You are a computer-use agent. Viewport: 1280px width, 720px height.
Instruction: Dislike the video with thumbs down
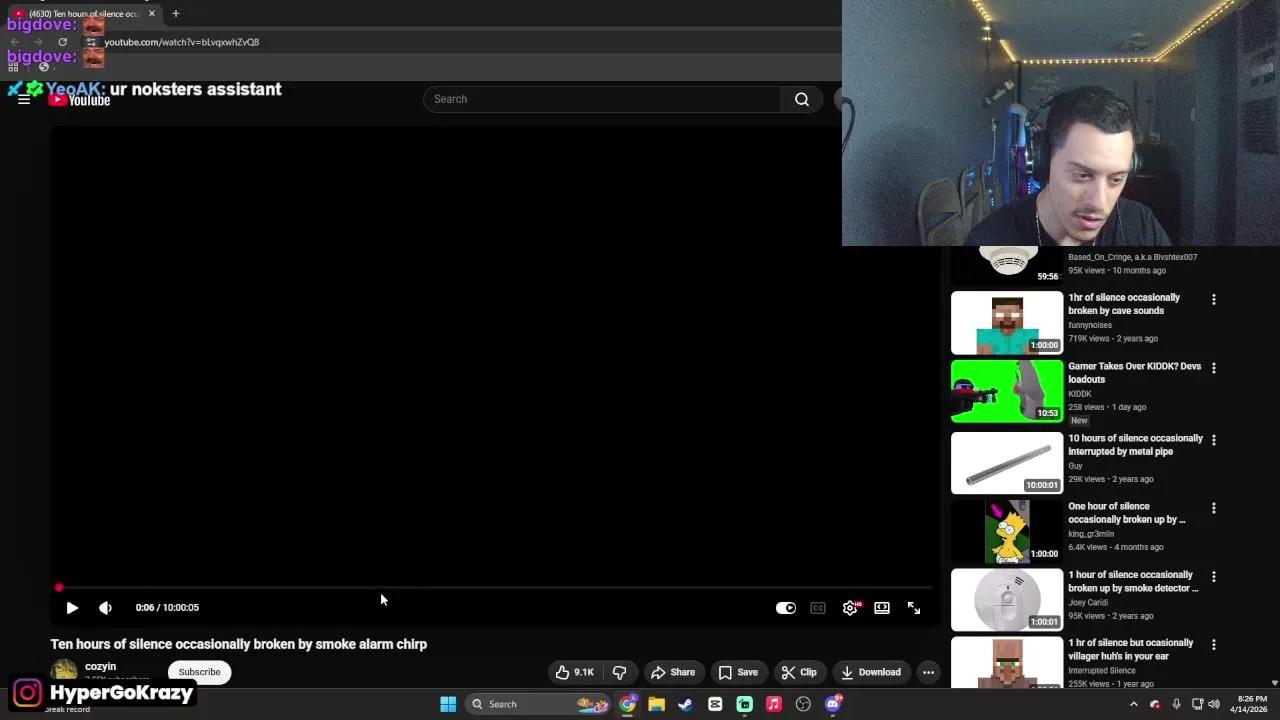[x=619, y=672]
